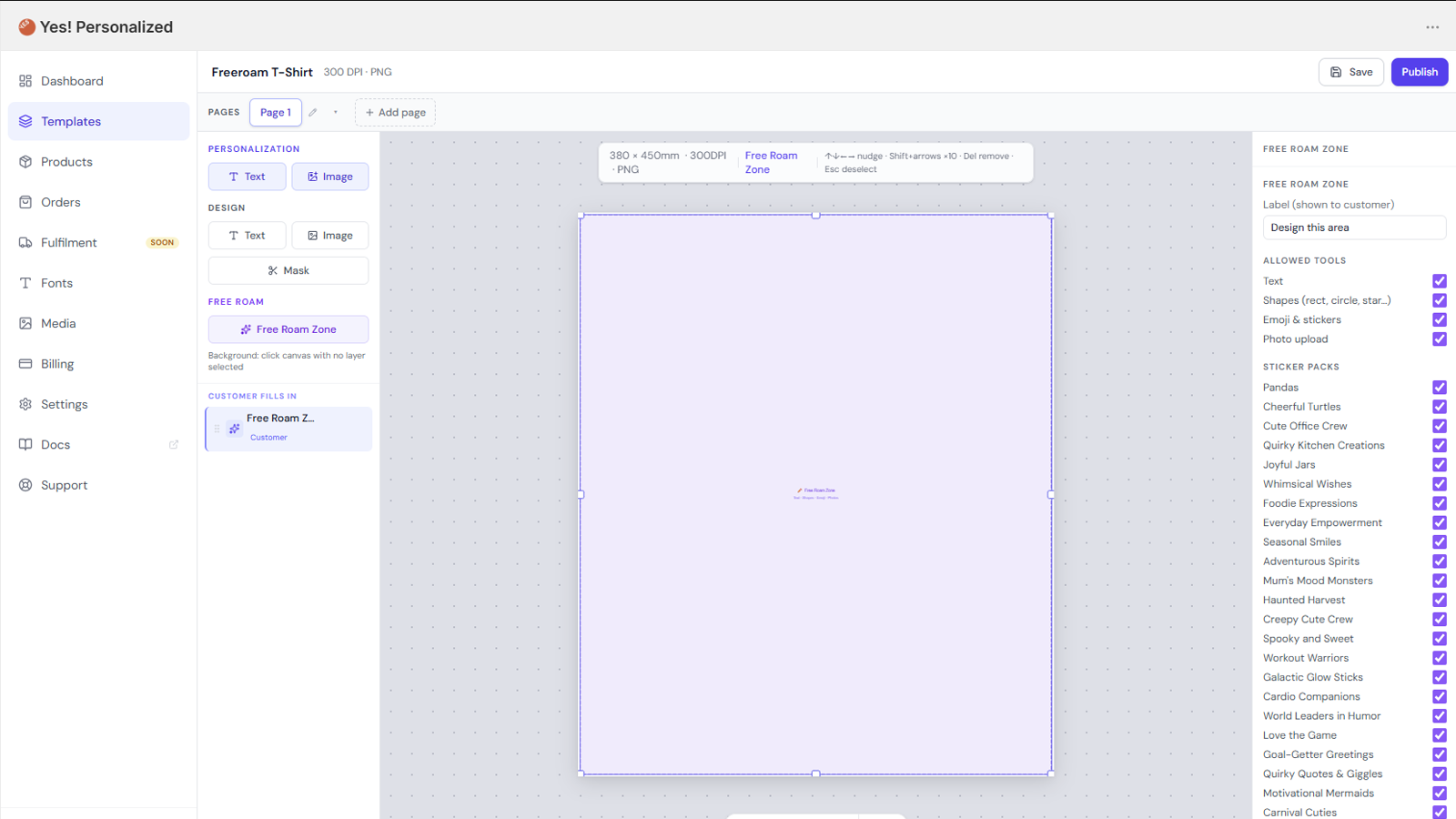Uncheck the Haunted Harvest sticker pack
This screenshot has width=1456, height=819.
click(1440, 600)
